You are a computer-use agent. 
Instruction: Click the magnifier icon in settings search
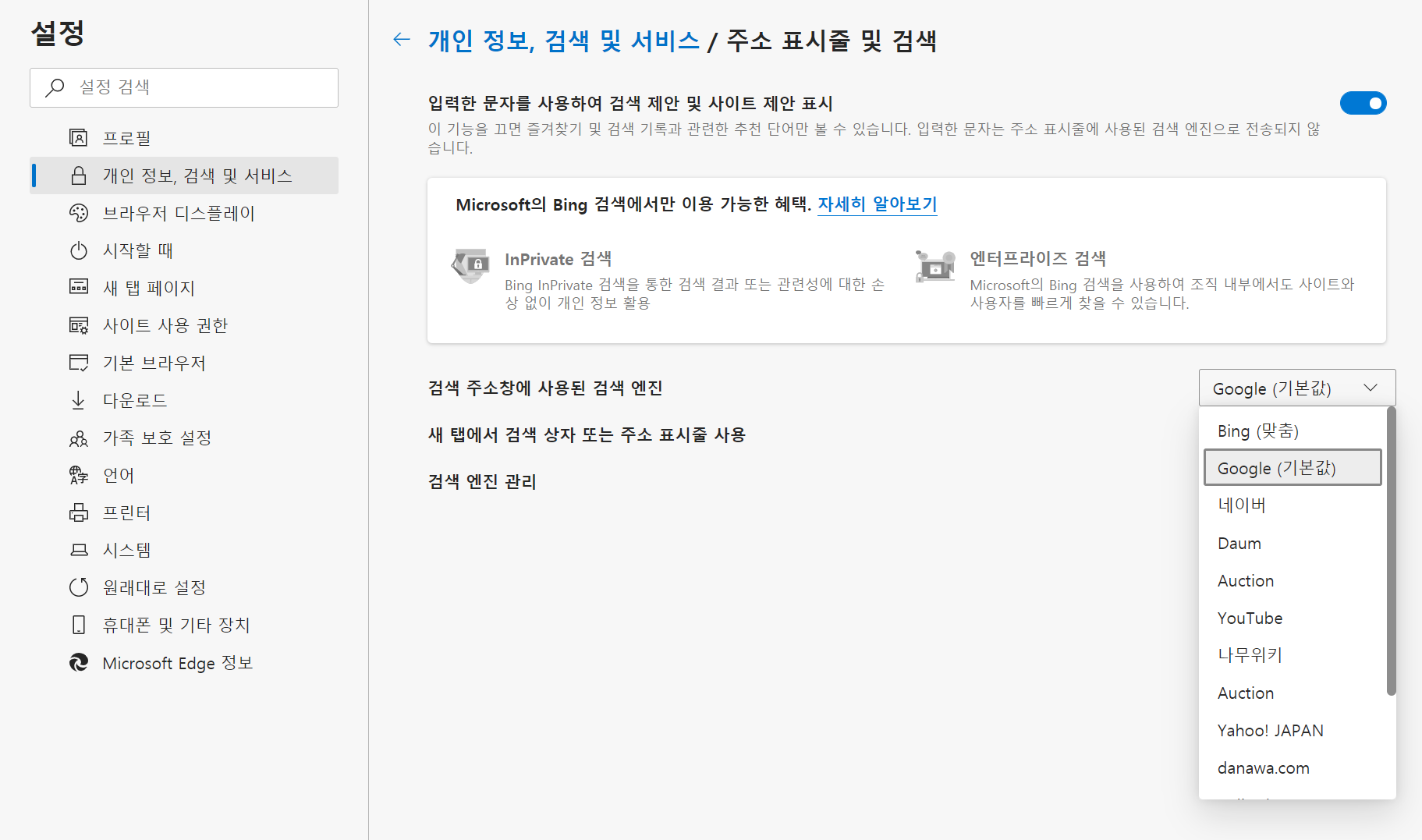55,87
